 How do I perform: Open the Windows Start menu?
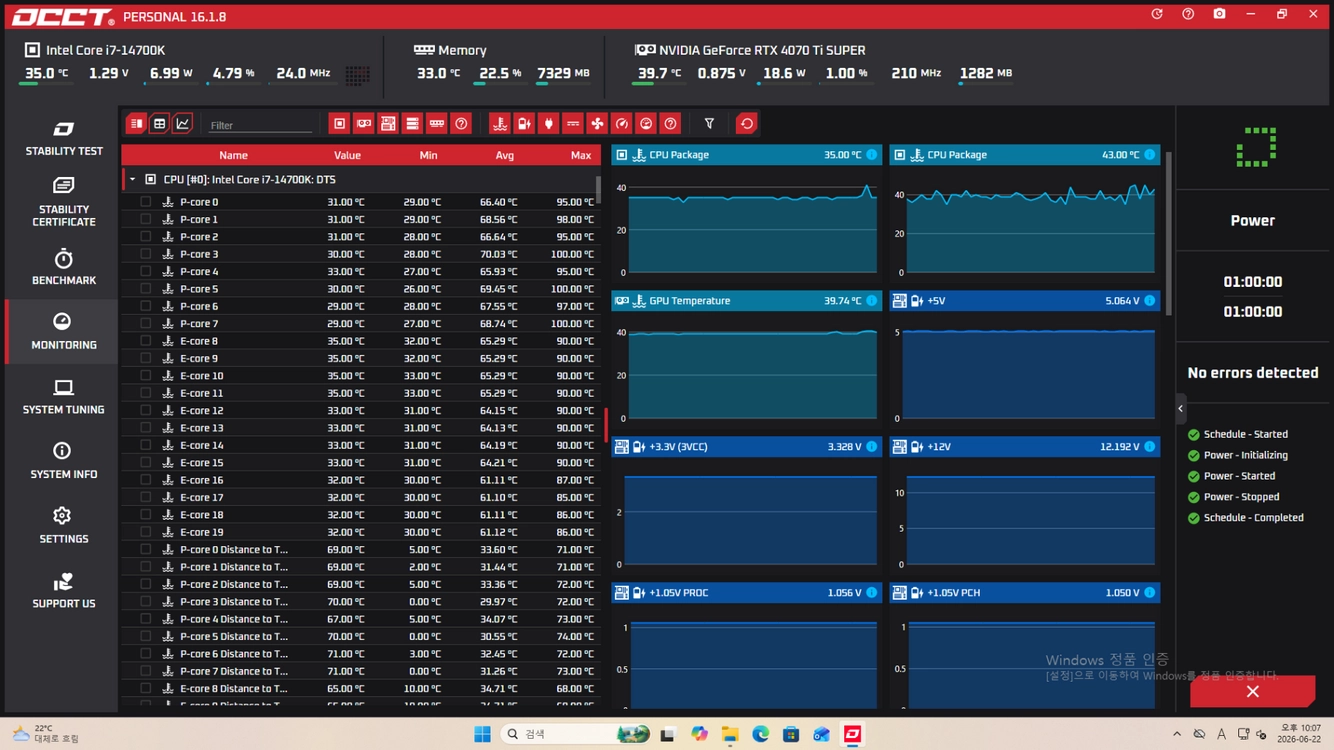click(x=482, y=734)
